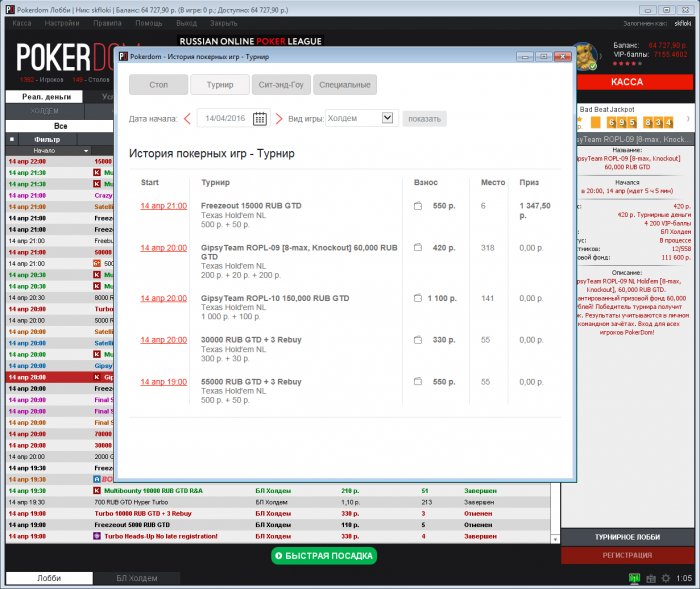The height and width of the screenshot is (589, 700).
Task: Click K icon in highlighted red 20:00 row
Action: 97,377
